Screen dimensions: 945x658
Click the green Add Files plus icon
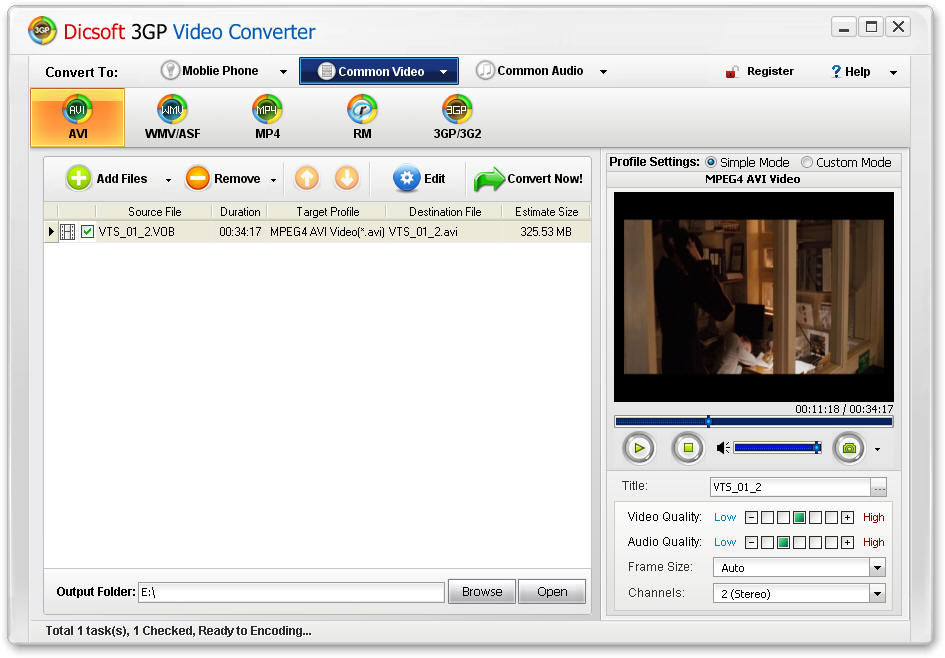78,178
